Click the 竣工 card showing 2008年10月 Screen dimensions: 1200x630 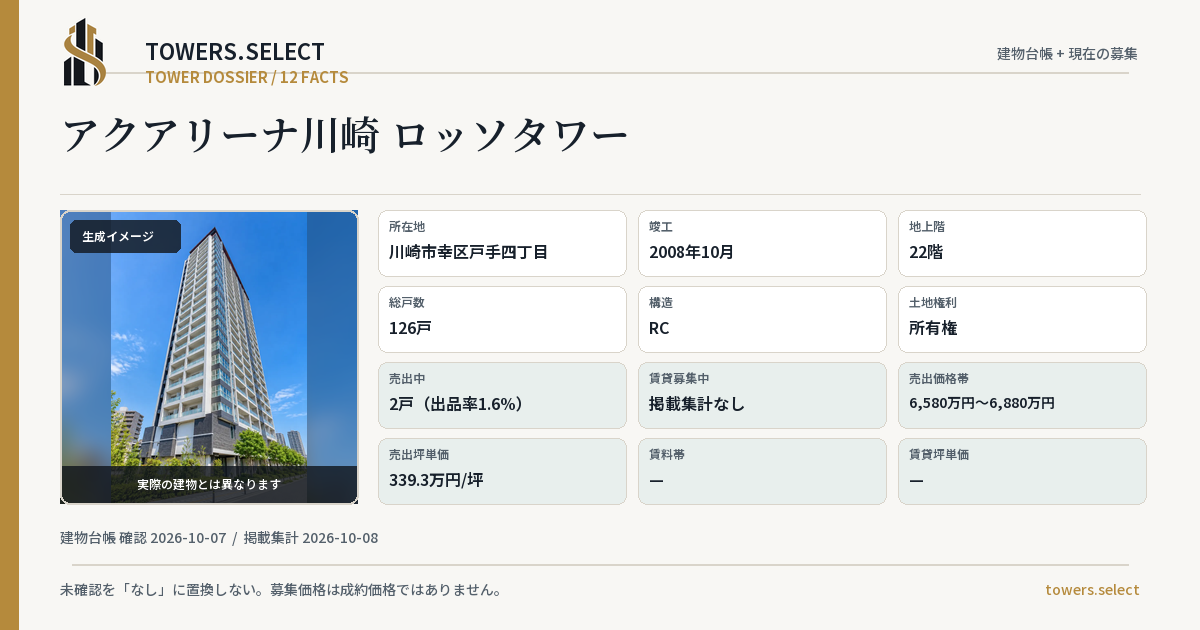(762, 243)
